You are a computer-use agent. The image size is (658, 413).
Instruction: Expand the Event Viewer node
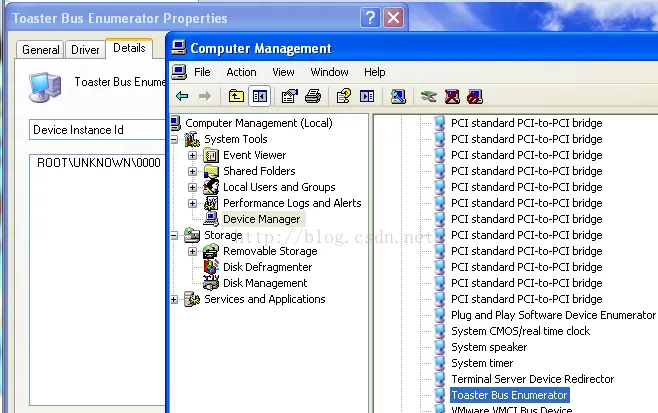point(193,155)
